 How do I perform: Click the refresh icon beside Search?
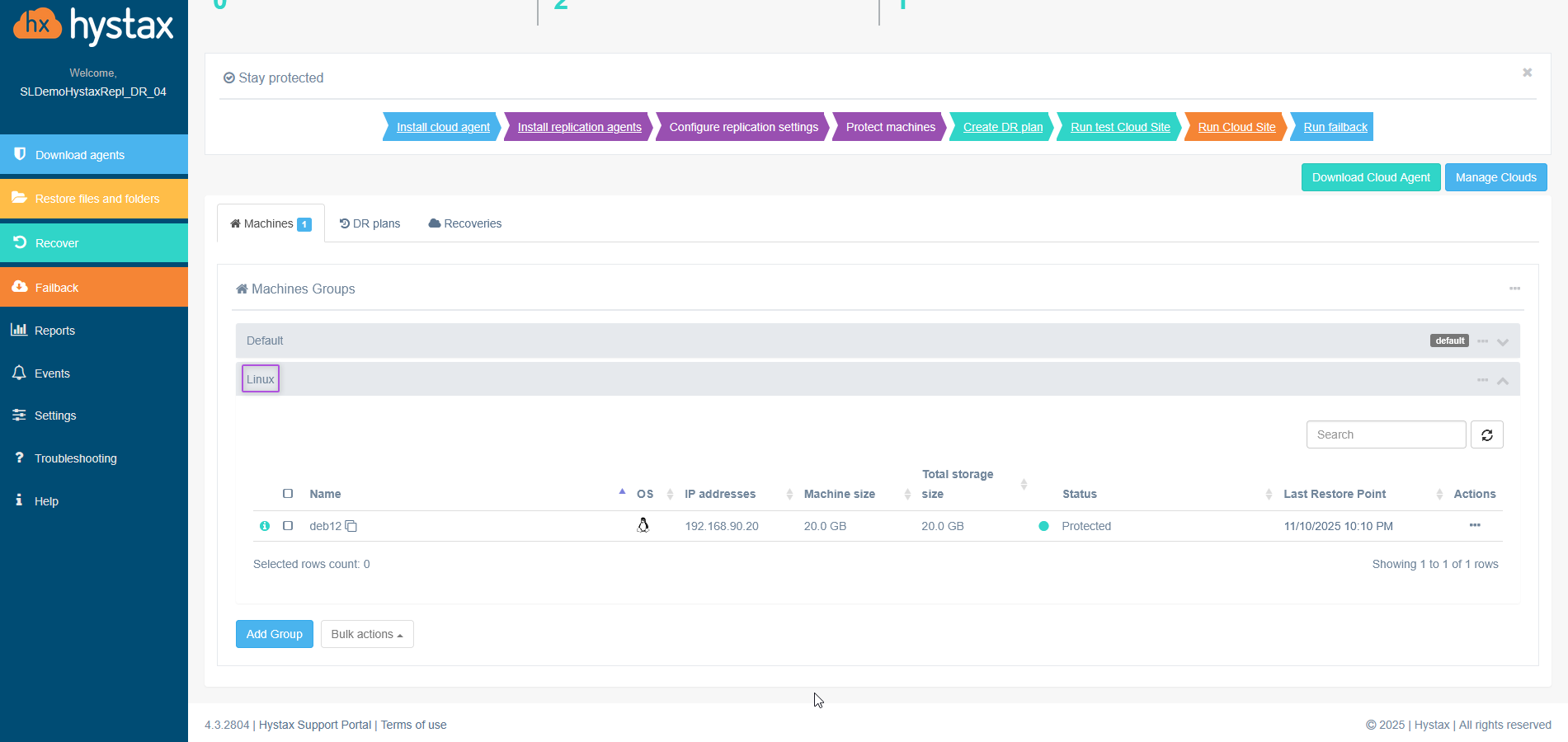point(1486,435)
